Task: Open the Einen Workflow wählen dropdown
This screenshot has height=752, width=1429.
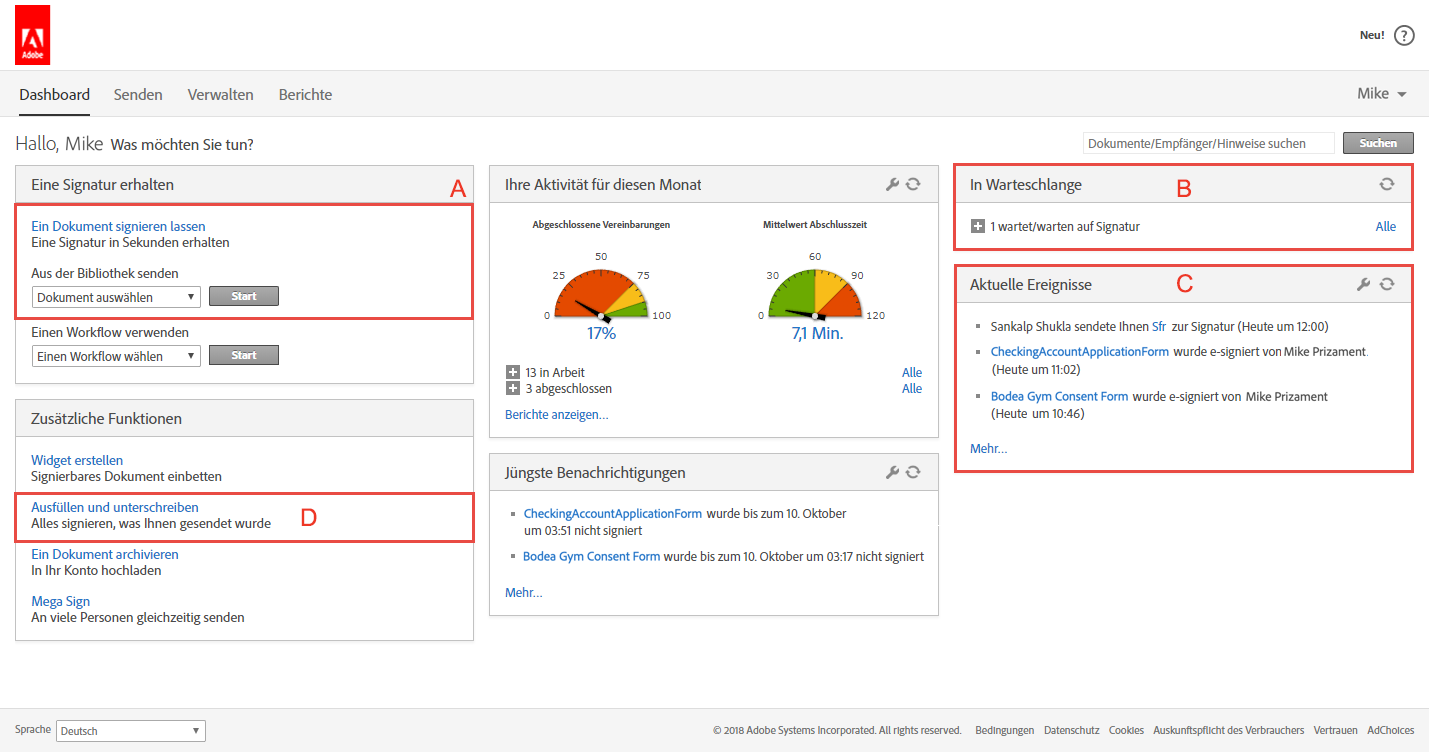Action: [116, 356]
